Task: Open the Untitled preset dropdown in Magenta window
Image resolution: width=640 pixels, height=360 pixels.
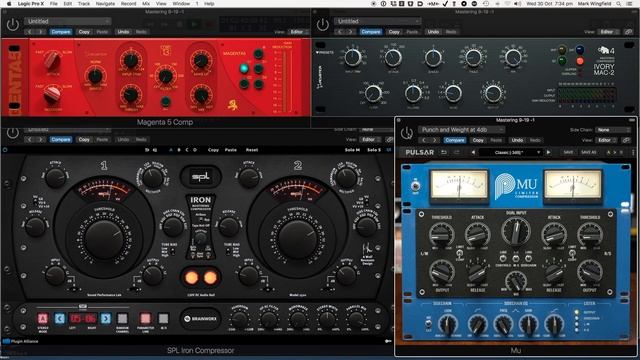Action: click(67, 21)
